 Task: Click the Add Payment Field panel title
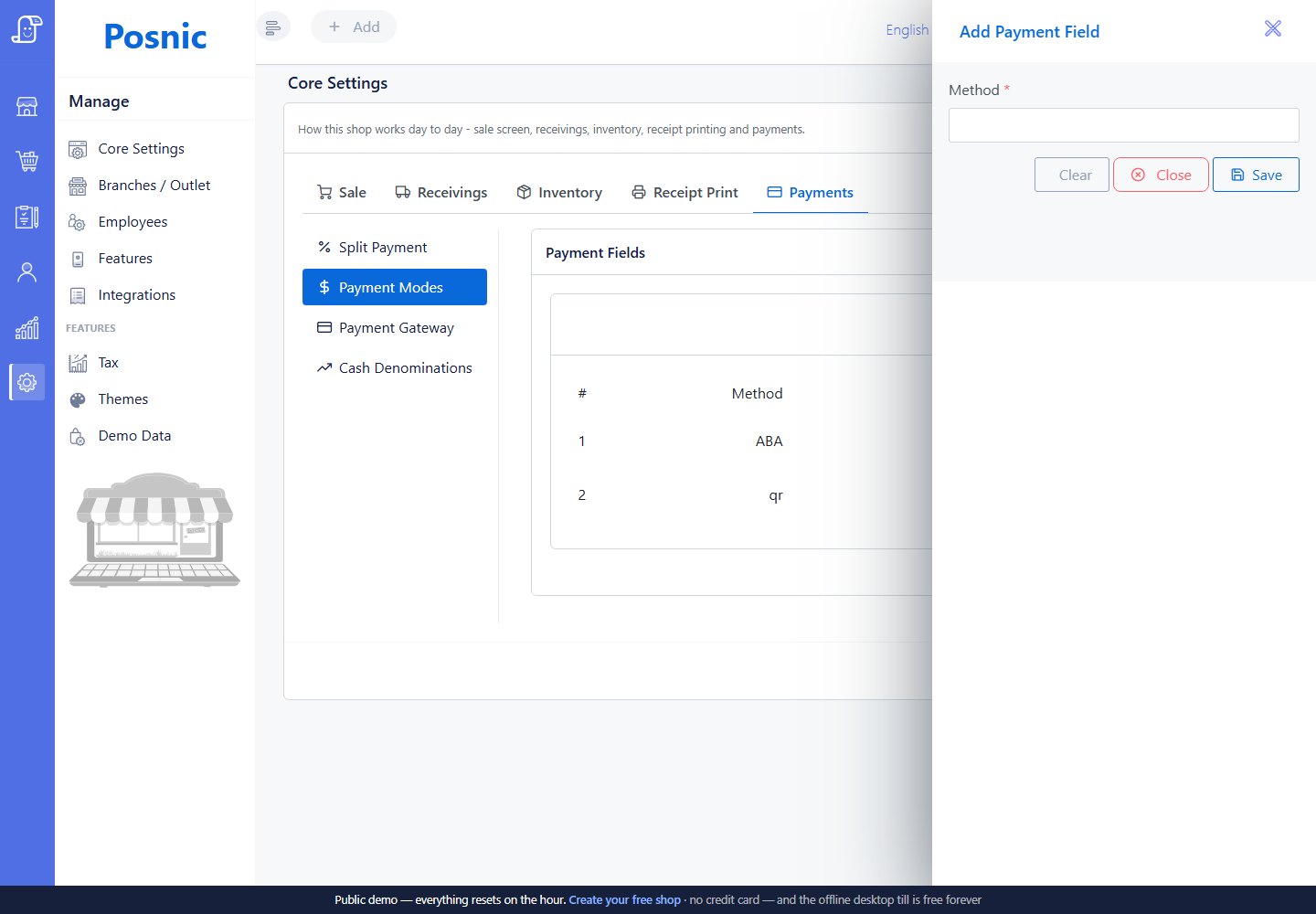[x=1029, y=31]
